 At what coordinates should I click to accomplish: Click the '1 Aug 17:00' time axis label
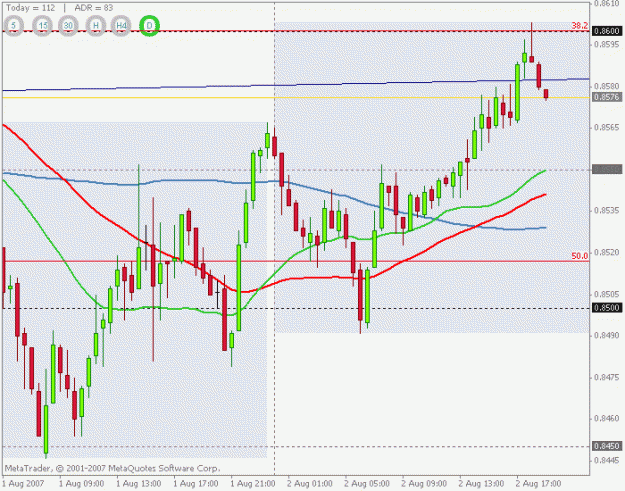tap(196, 484)
